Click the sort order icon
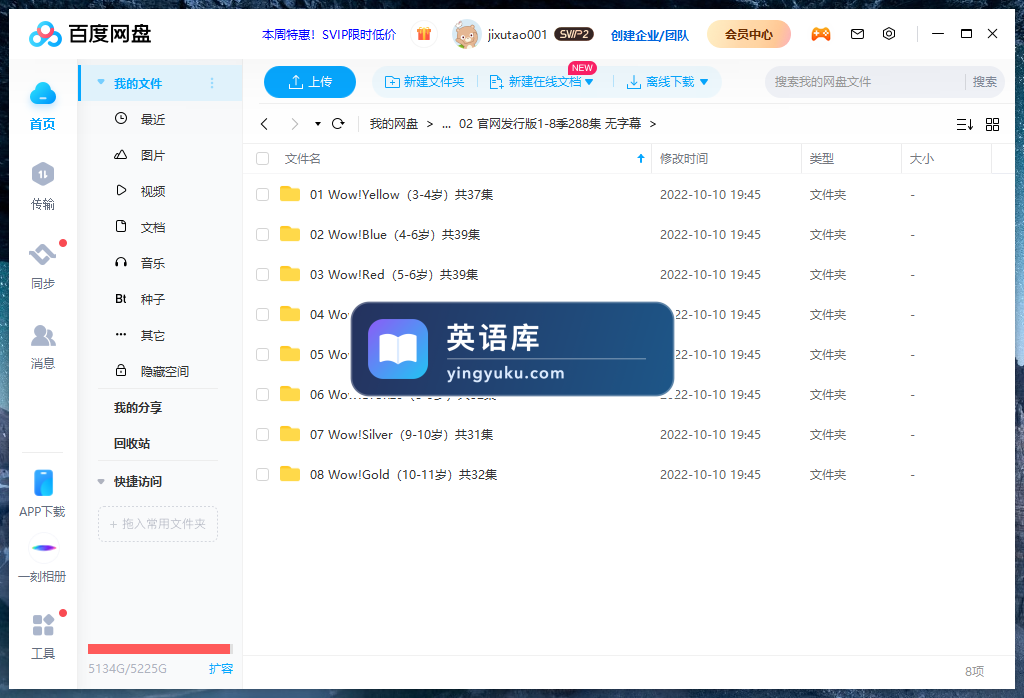This screenshot has height=698, width=1024. (965, 124)
